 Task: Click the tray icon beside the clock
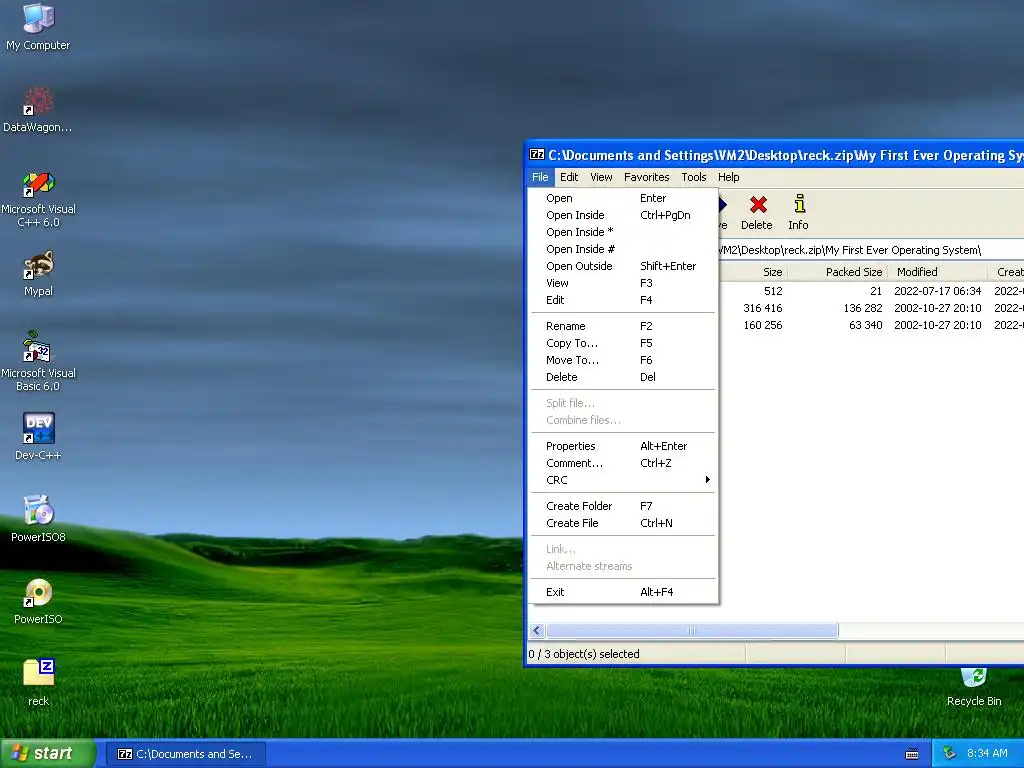949,754
